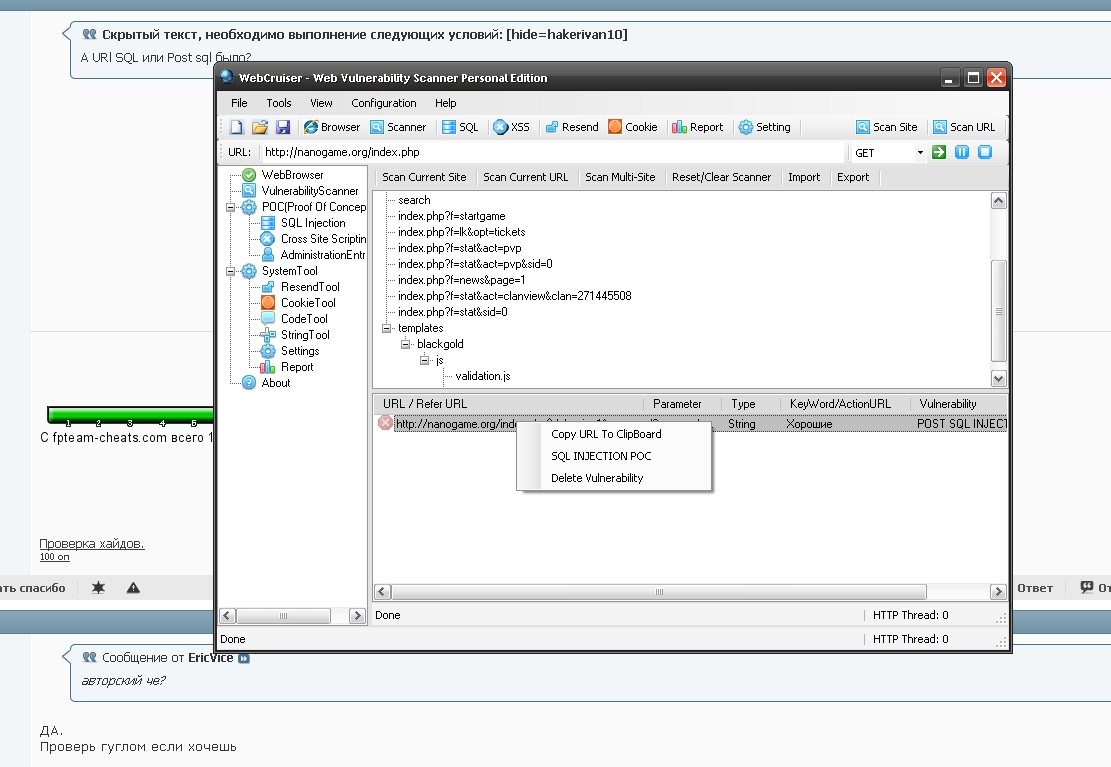Open the Cookie tool from toolbar

632,127
